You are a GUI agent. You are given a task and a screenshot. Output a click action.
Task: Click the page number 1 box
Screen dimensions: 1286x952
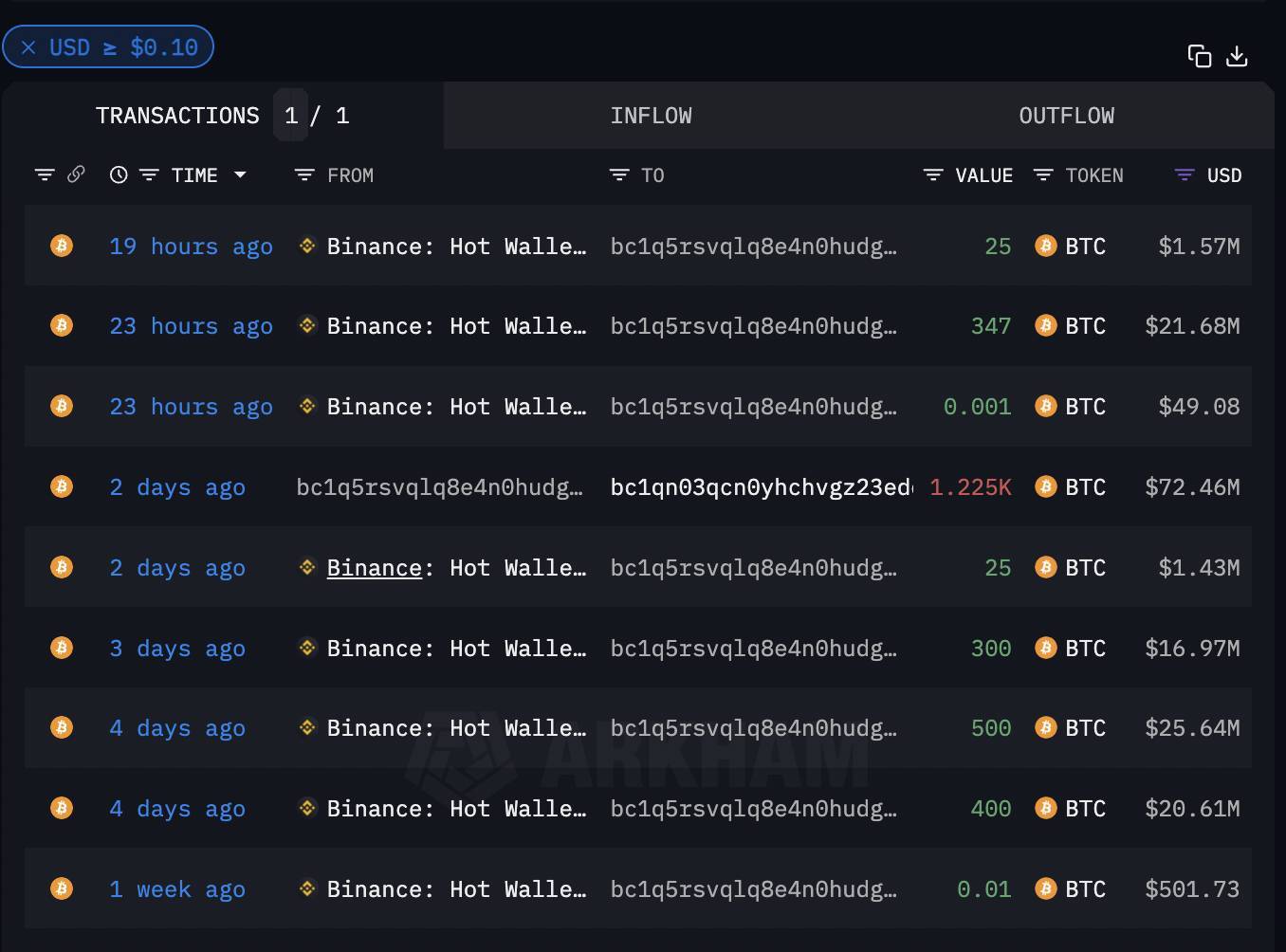click(x=291, y=116)
